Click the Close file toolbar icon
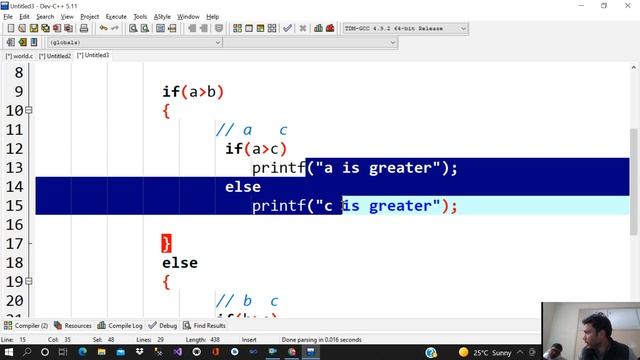Screen dimensions: 640x360 57,28
